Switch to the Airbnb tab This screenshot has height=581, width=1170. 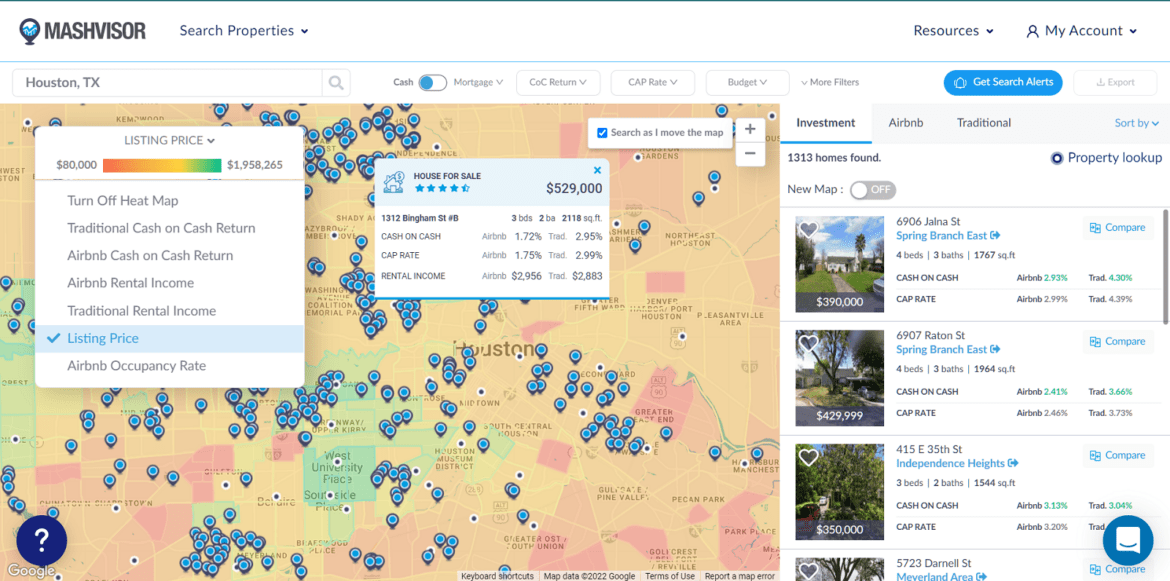(905, 122)
